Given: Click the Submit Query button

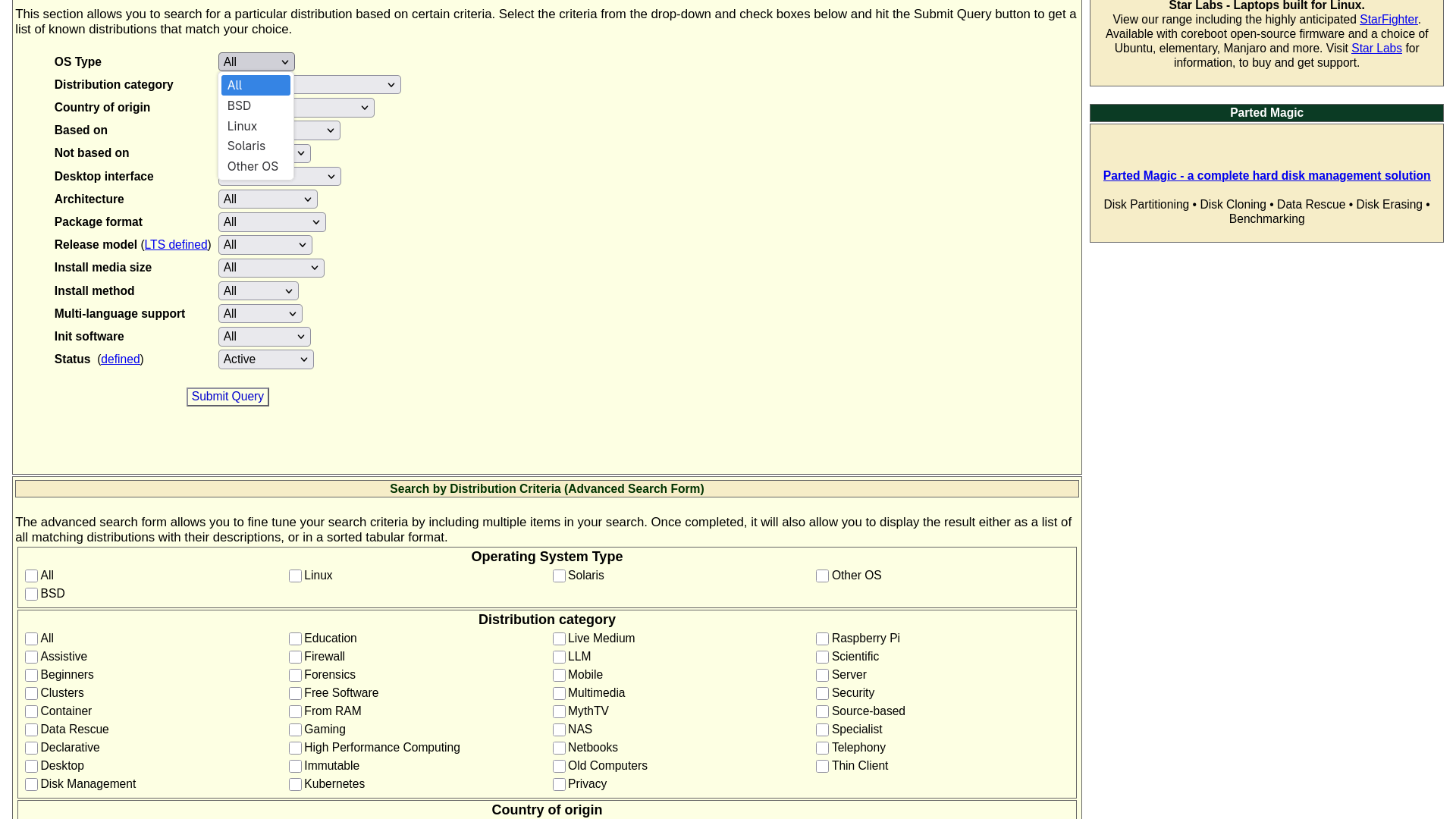Looking at the screenshot, I should [227, 397].
